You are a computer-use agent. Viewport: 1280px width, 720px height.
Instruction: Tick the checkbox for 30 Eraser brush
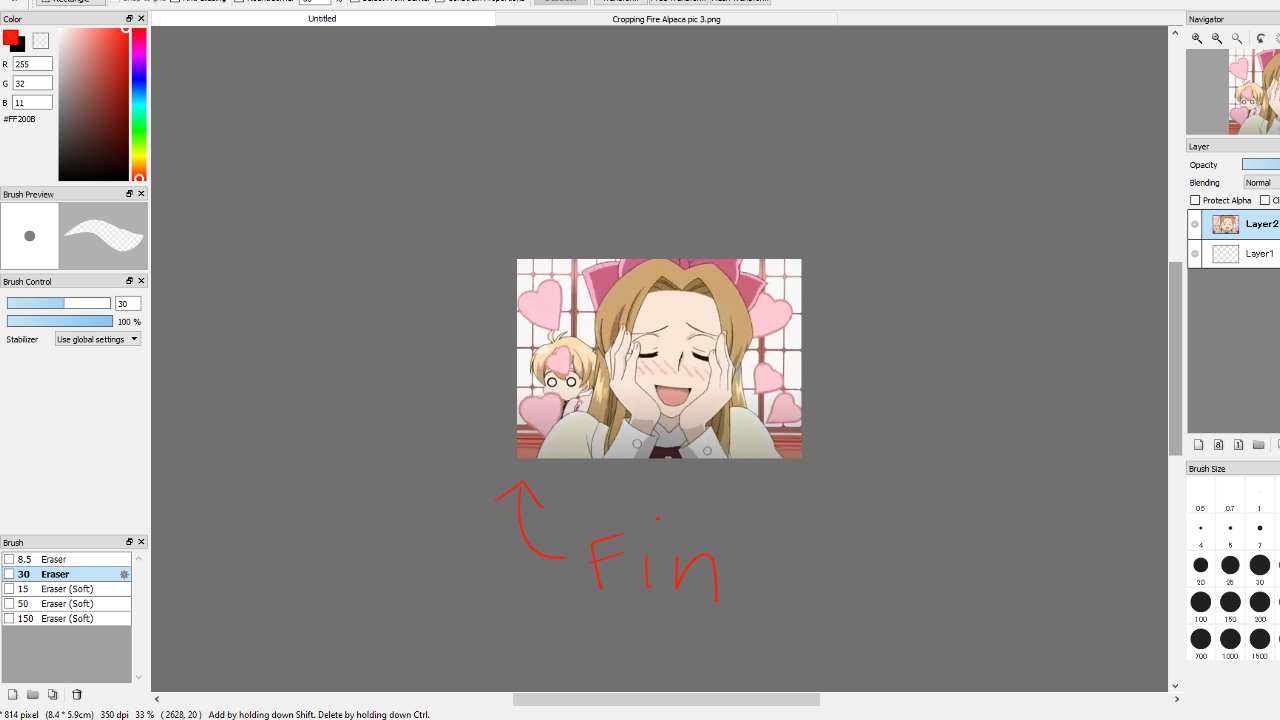pyautogui.click(x=9, y=574)
